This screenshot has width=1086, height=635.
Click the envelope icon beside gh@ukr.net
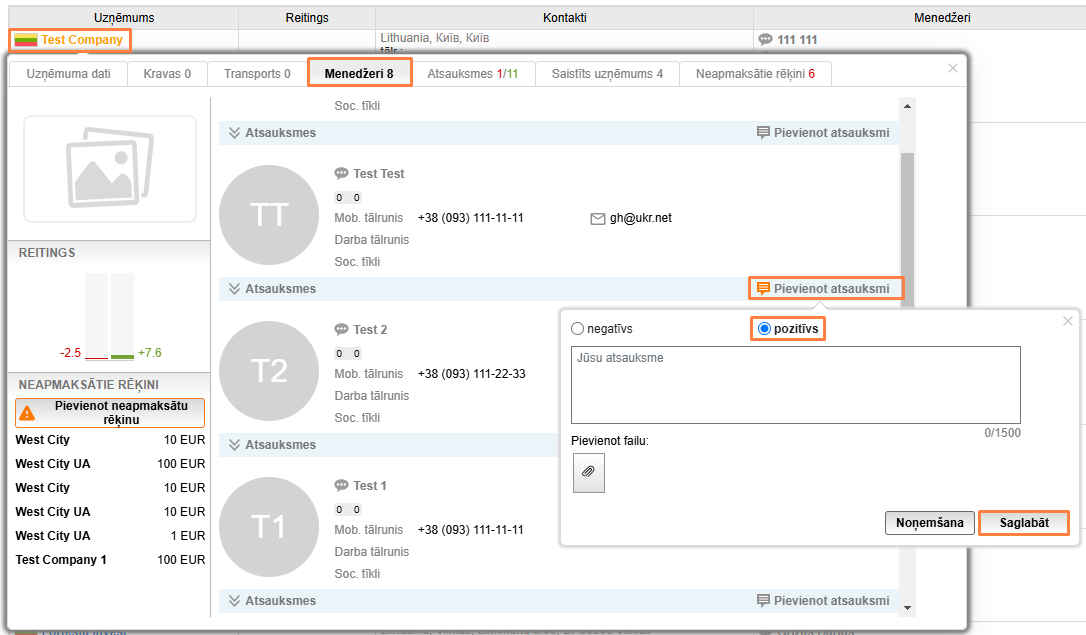598,218
